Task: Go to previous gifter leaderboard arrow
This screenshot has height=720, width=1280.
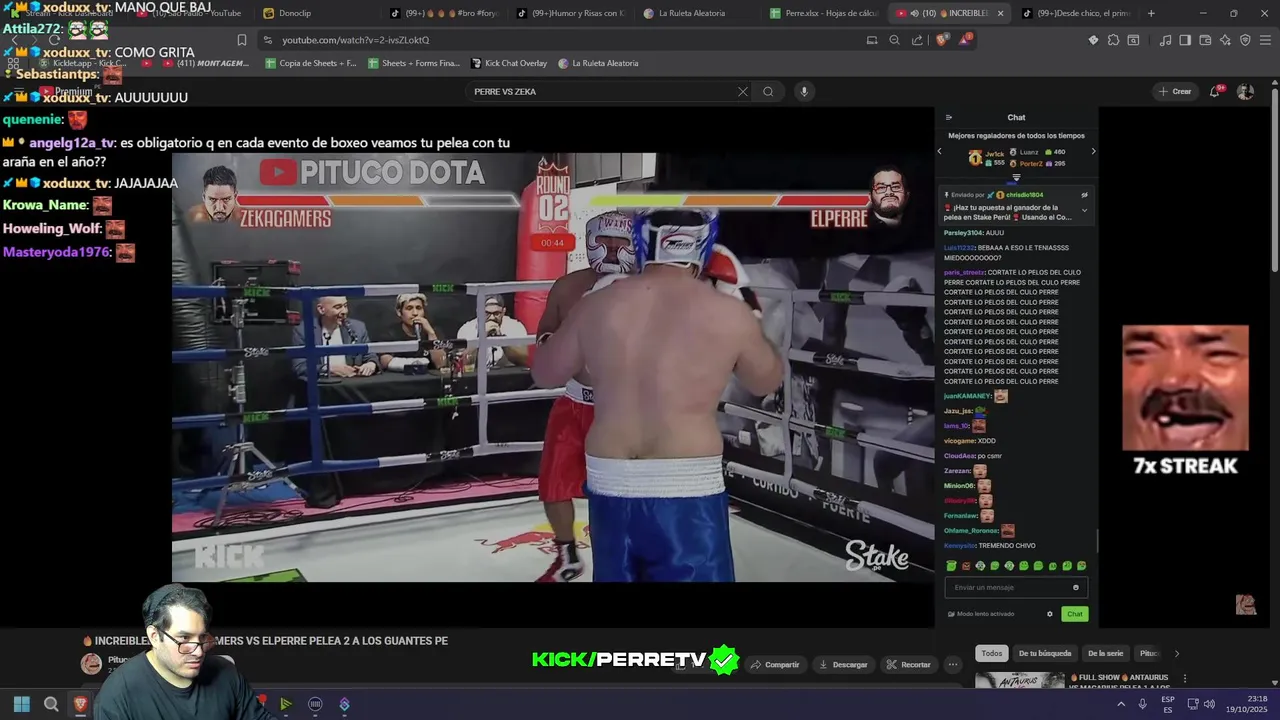Action: (x=939, y=151)
